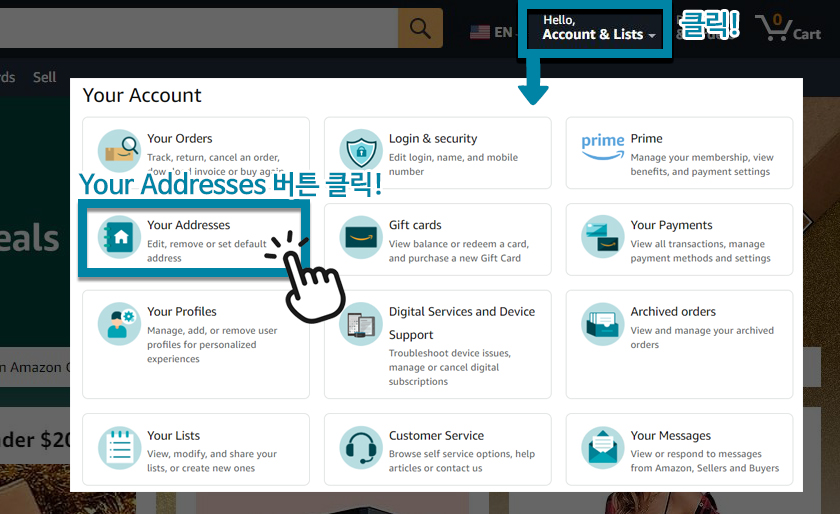Click into the search input field

[x=198, y=28]
